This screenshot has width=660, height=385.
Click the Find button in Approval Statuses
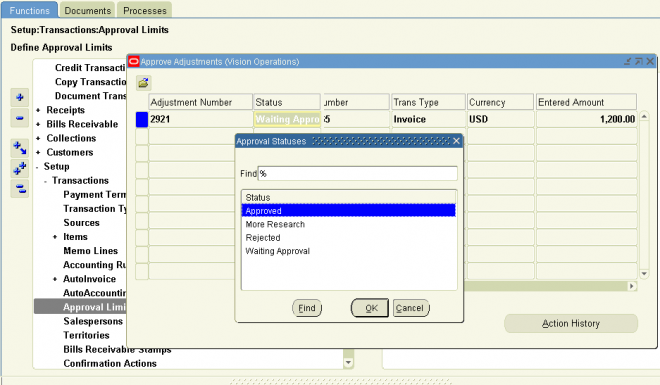coord(307,308)
